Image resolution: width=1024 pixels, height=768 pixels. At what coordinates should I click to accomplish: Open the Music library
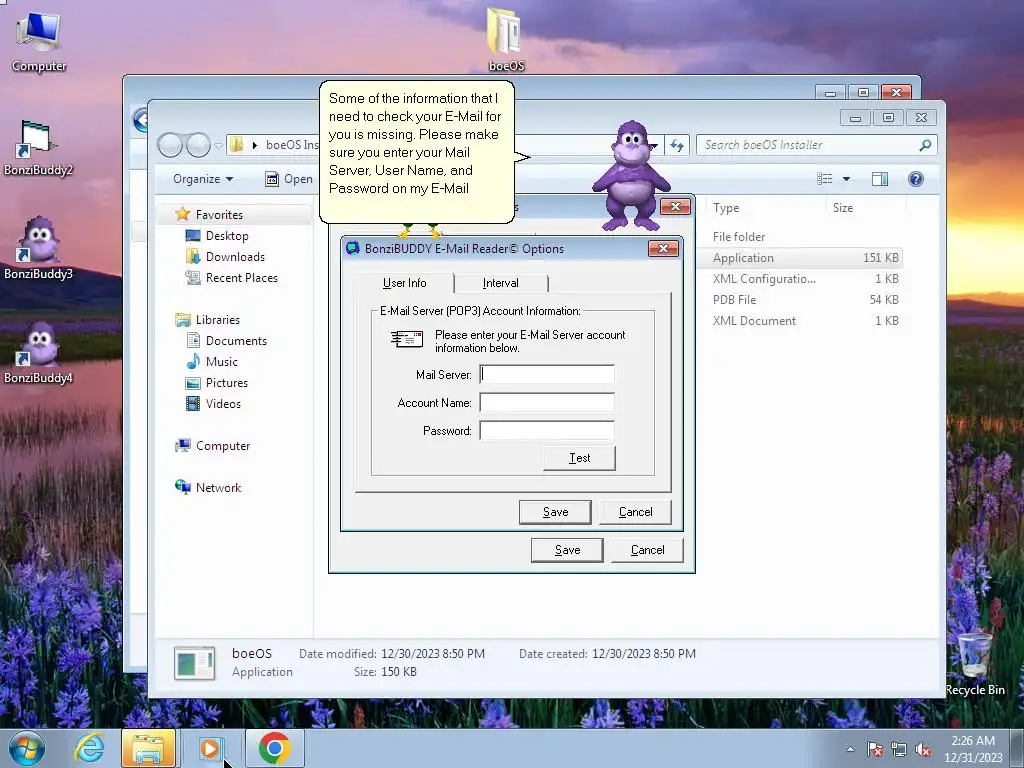coord(221,361)
